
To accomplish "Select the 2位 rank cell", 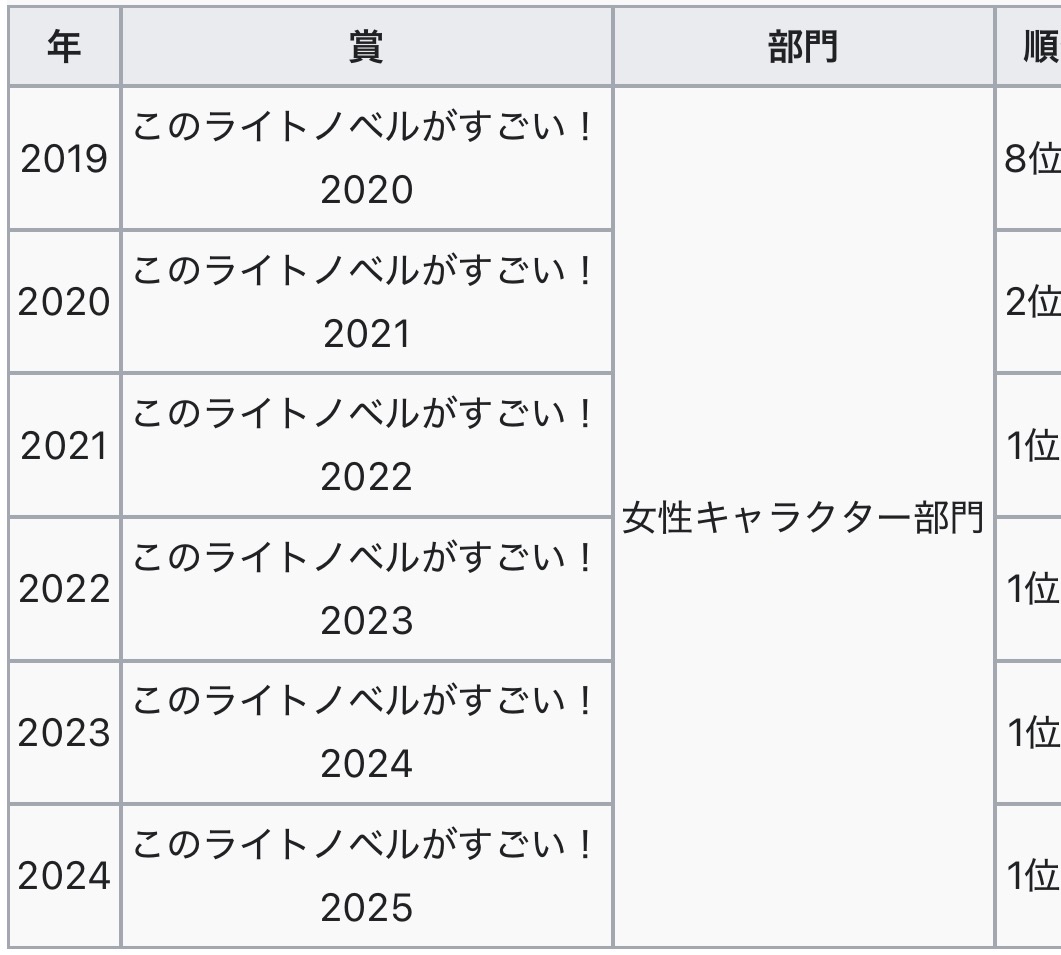I will [x=1031, y=302].
